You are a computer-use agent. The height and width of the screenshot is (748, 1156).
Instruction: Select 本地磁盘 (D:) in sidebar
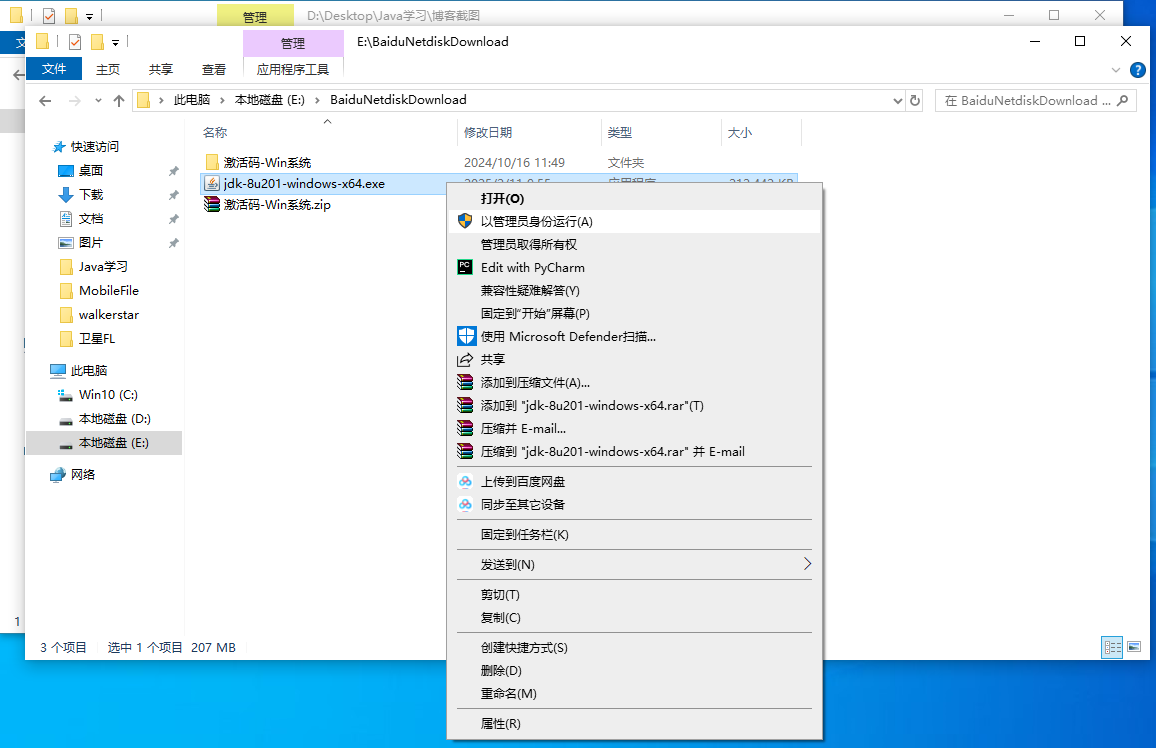tap(114, 419)
